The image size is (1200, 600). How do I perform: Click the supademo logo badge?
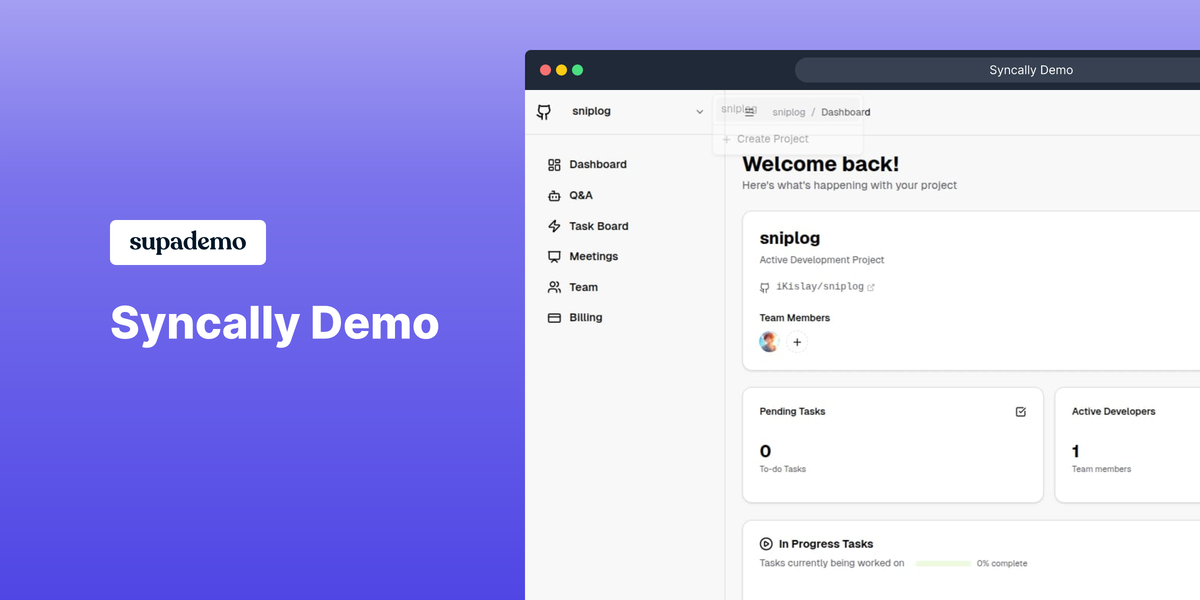(x=188, y=243)
